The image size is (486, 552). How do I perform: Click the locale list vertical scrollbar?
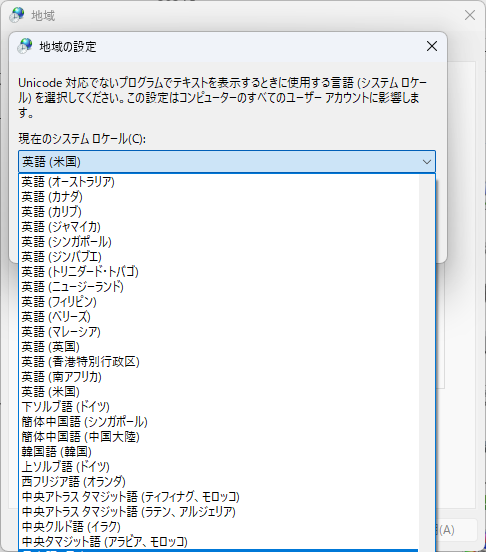click(x=427, y=363)
